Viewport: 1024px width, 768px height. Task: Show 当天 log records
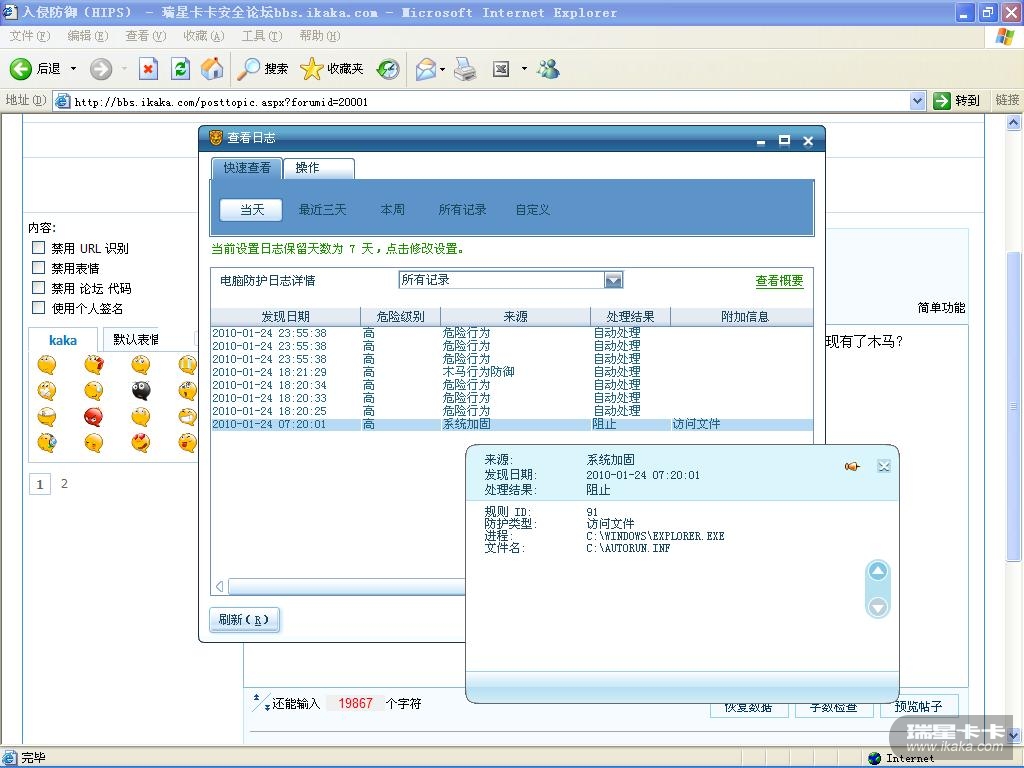click(251, 210)
